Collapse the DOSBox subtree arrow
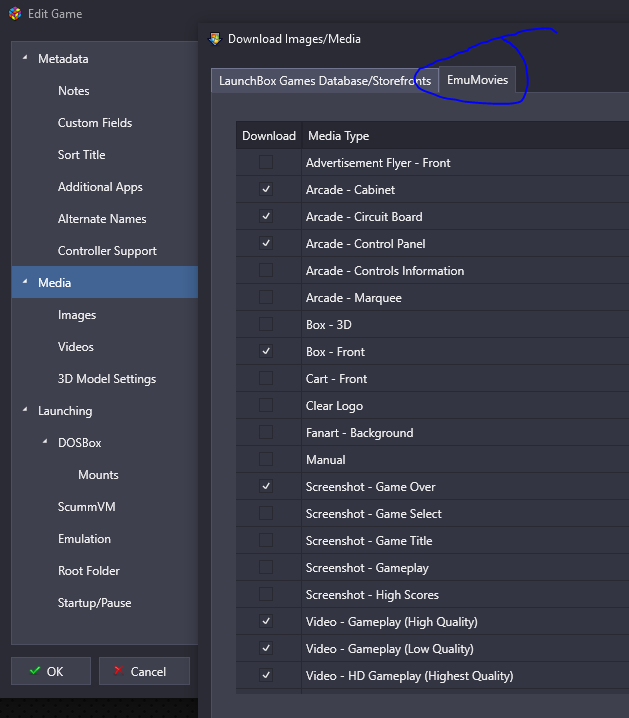629x718 pixels. click(x=45, y=442)
